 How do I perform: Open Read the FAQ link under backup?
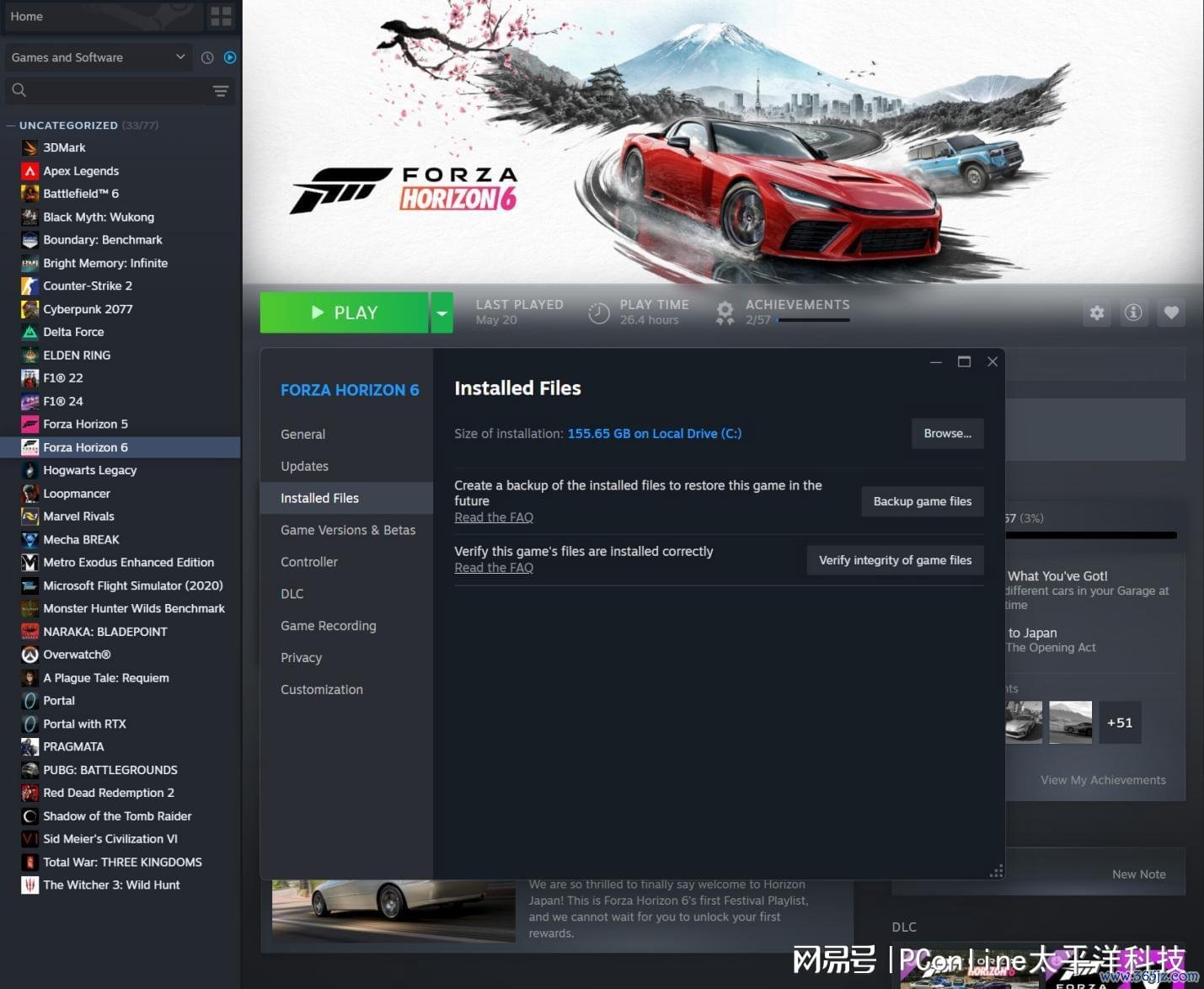pyautogui.click(x=494, y=517)
